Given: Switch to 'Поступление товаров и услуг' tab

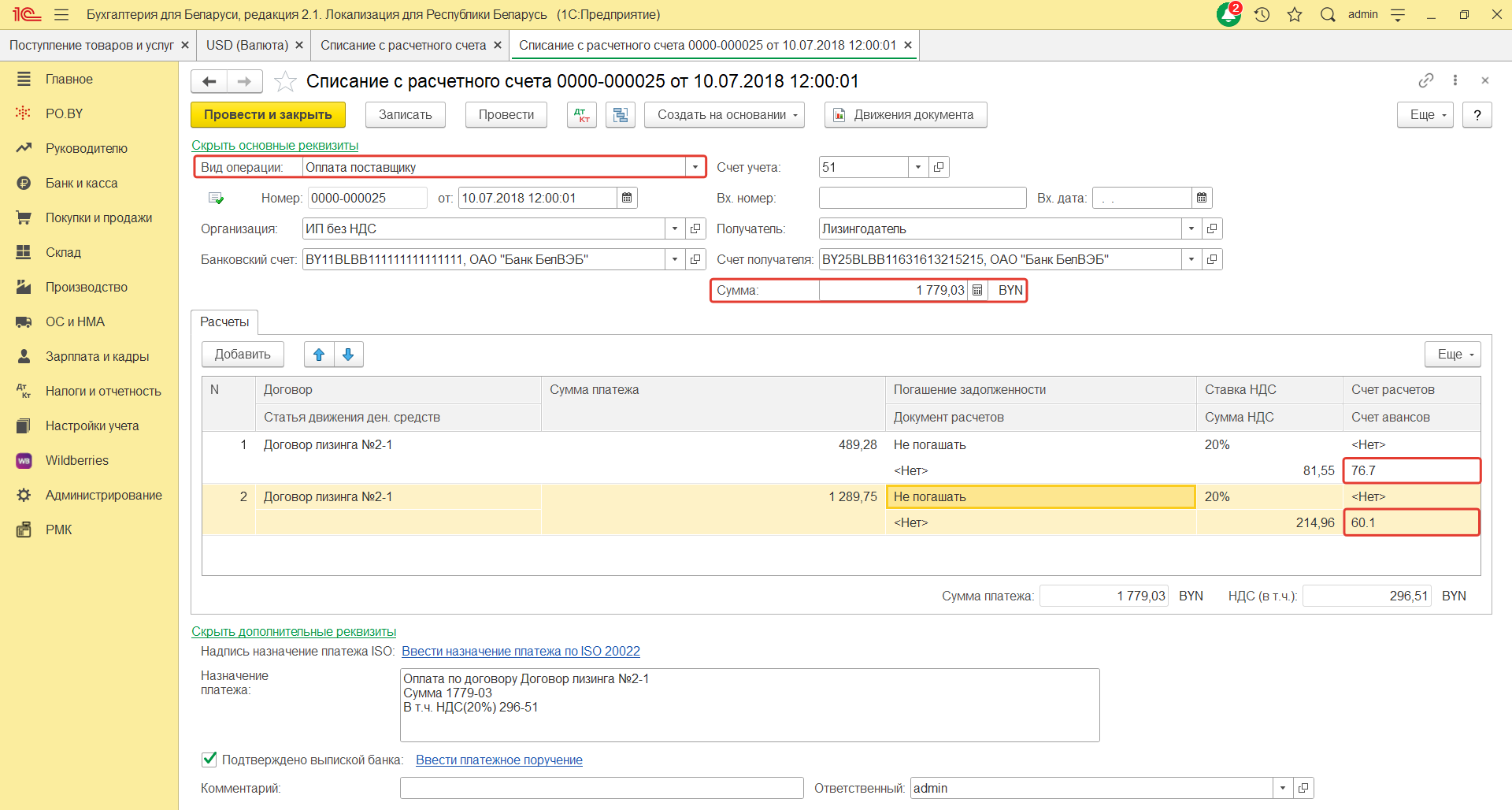Looking at the screenshot, I should pos(91,46).
